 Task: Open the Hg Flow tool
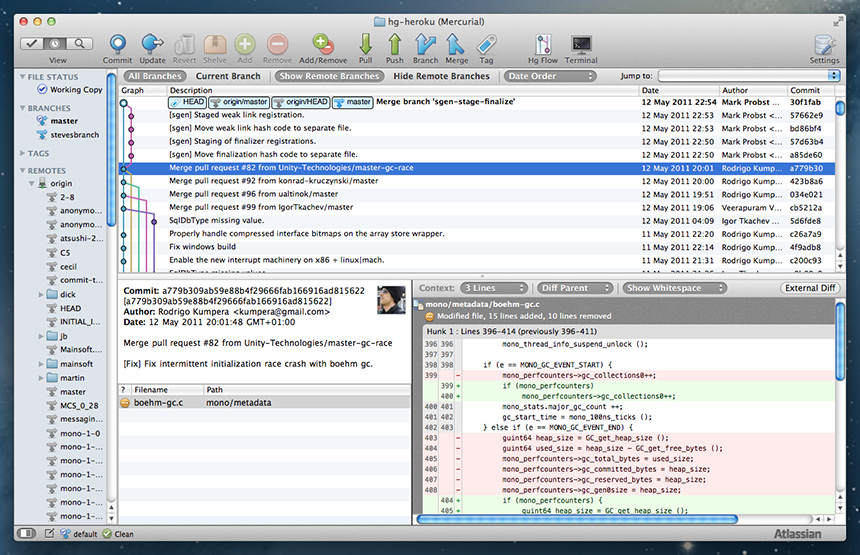(x=542, y=45)
